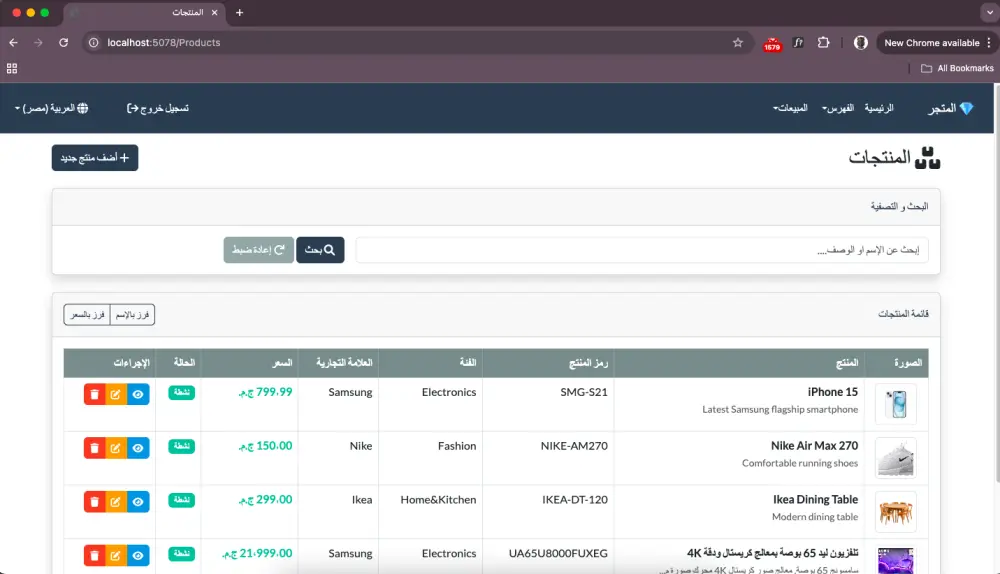This screenshot has width=1000, height=574.
Task: Open the iPhone 15 product thumbnail
Action: (896, 404)
